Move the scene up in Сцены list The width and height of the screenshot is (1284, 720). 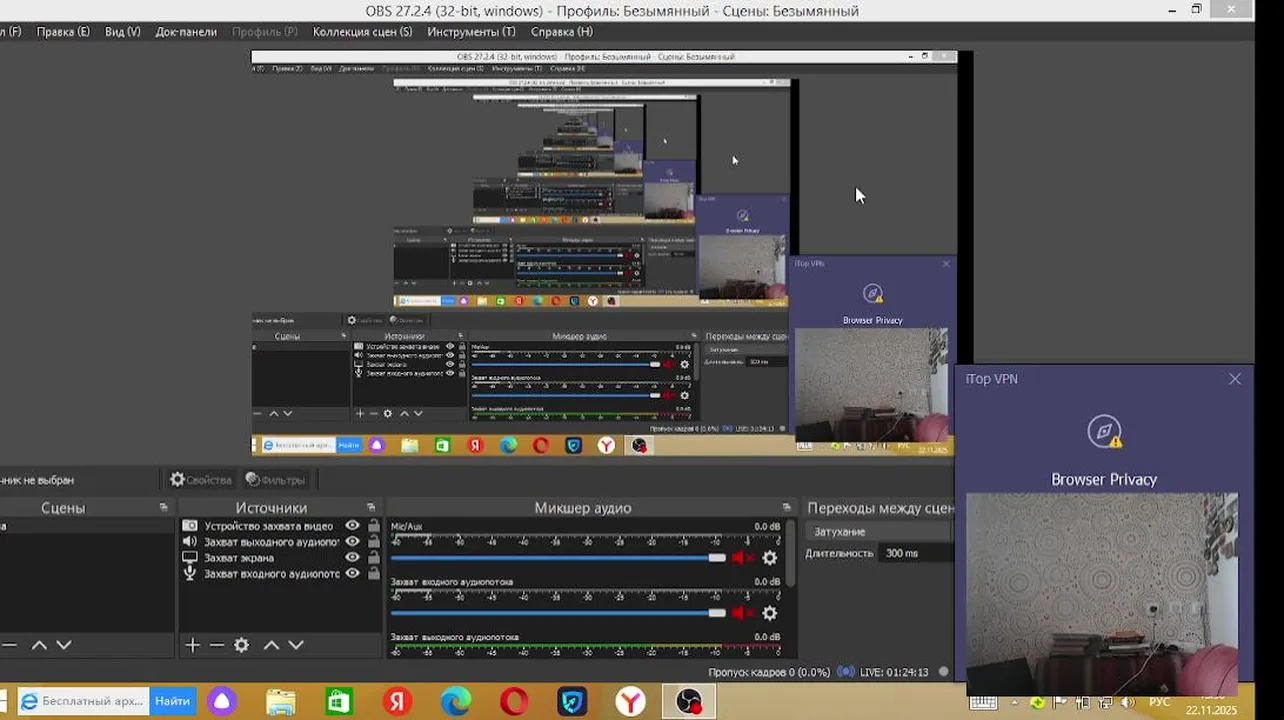(x=39, y=645)
